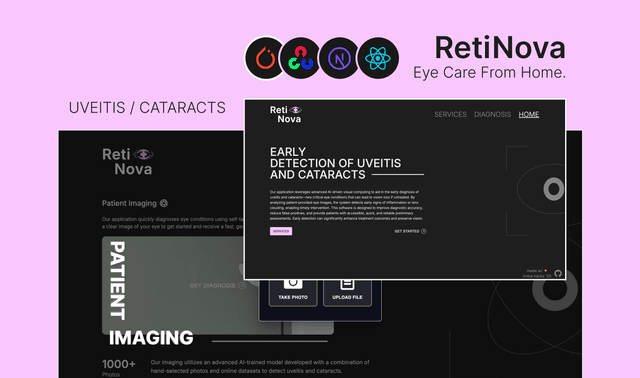Viewport: 640px width, 378px height.
Task: Click the vertical 'PATIENT' heading
Action: pos(118,280)
